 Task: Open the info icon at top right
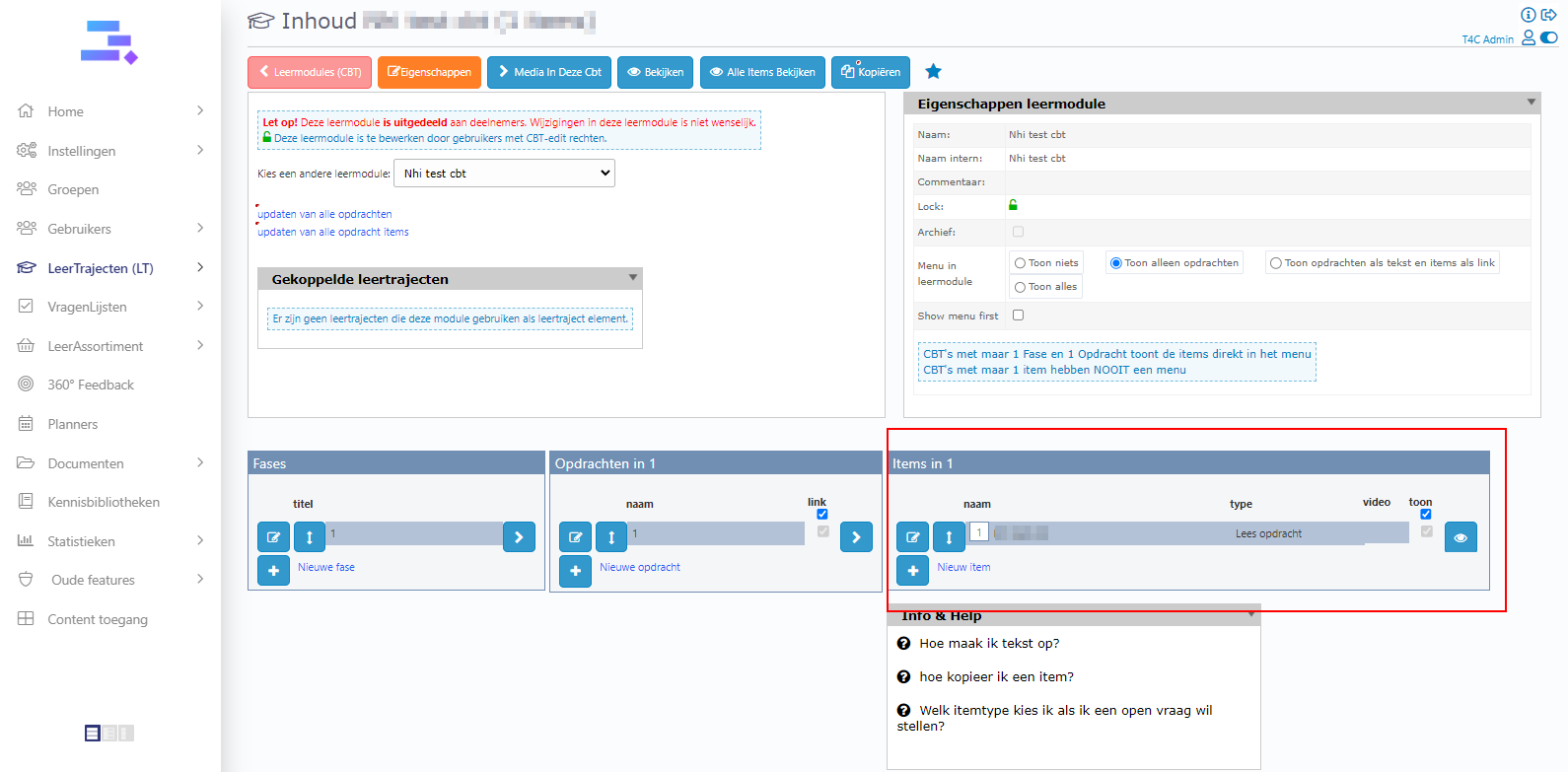coord(1528,15)
